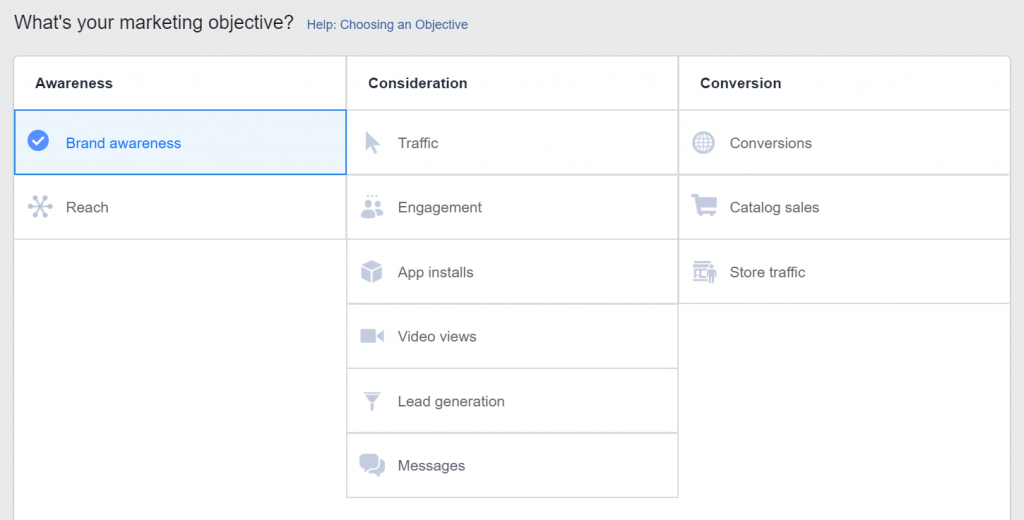Pick the Conversions objective text
This screenshot has width=1024, height=520.
(770, 143)
